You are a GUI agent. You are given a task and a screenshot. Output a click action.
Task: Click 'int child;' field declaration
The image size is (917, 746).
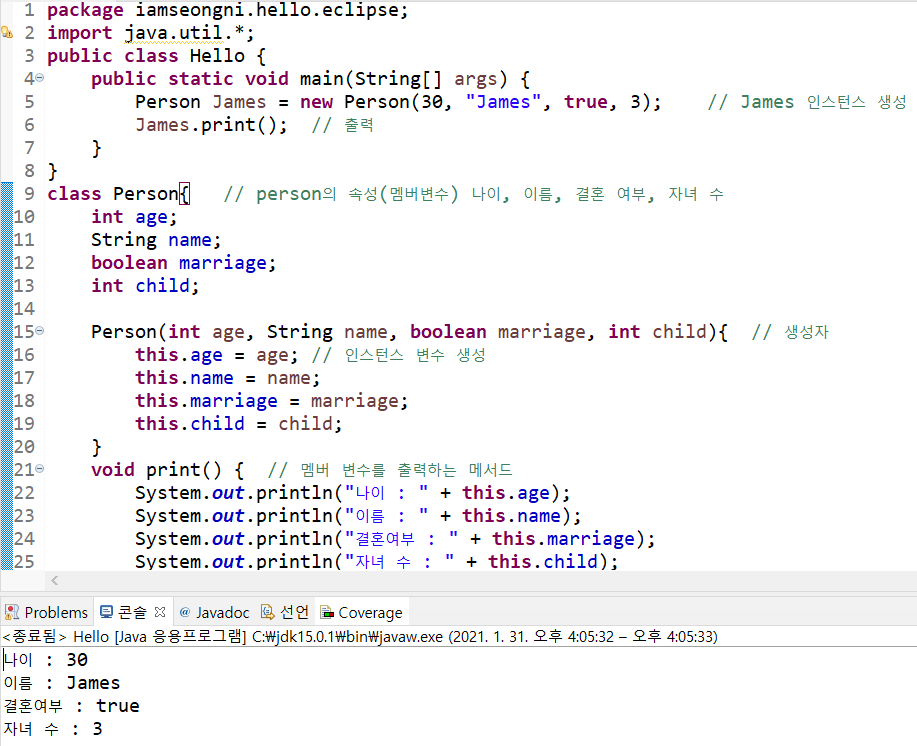(145, 286)
